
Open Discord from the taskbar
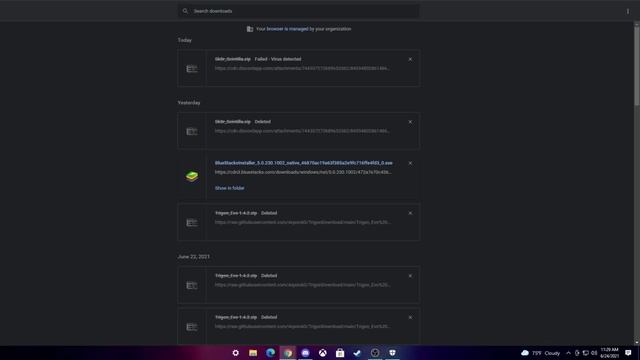305,353
